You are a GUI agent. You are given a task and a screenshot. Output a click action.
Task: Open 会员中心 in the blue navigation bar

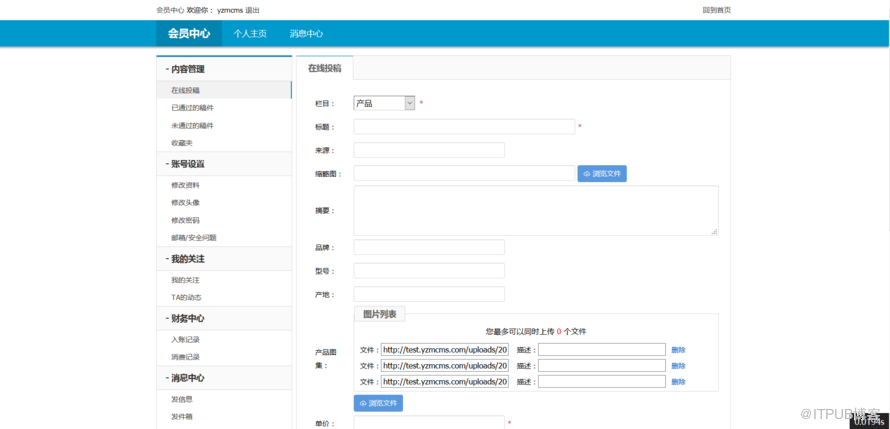189,33
